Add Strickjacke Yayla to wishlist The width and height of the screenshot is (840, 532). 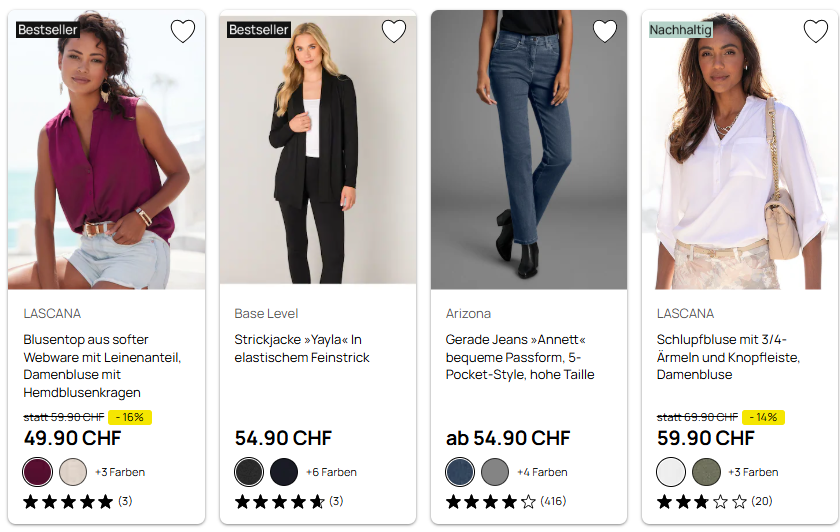(x=394, y=32)
